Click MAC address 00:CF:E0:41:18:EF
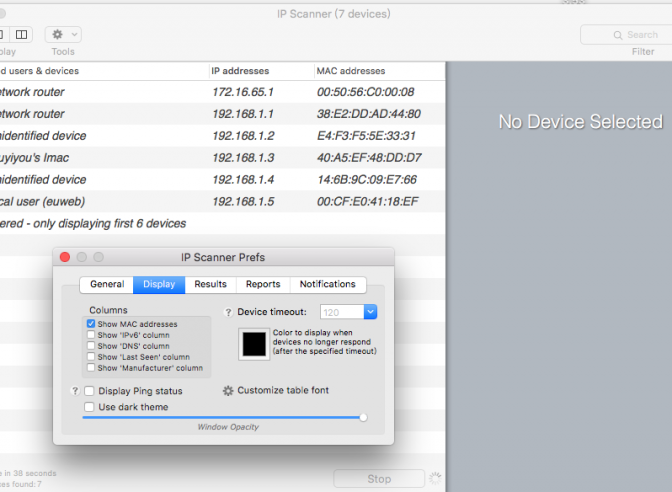 click(x=368, y=201)
